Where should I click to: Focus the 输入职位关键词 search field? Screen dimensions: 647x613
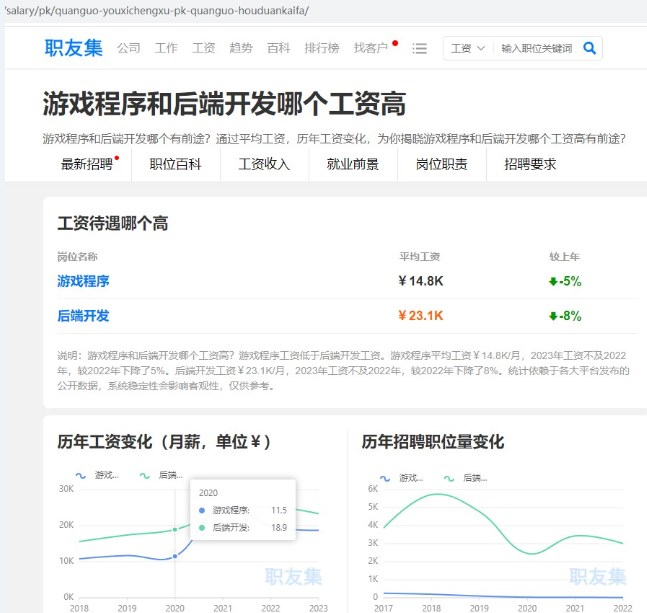pyautogui.click(x=537, y=49)
